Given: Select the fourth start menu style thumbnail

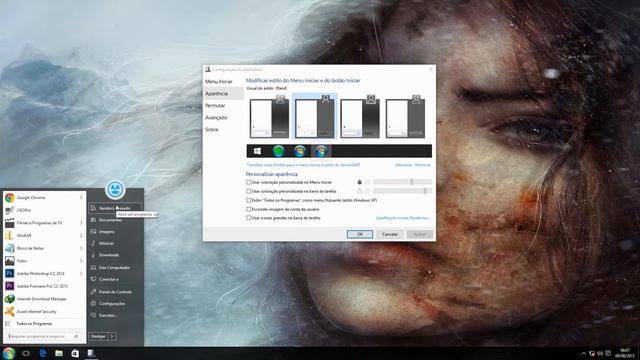Looking at the screenshot, I should tap(405, 117).
